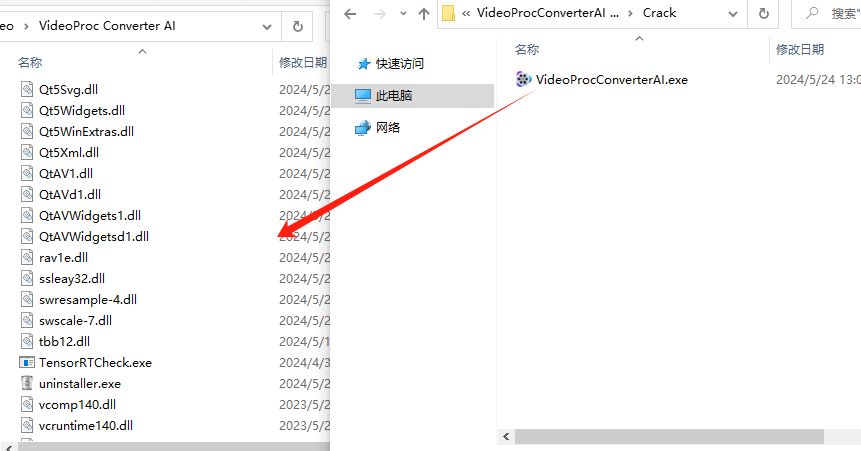This screenshot has width=861, height=451.
Task: Select the file name ssleay32.dll
Action: tap(72, 279)
